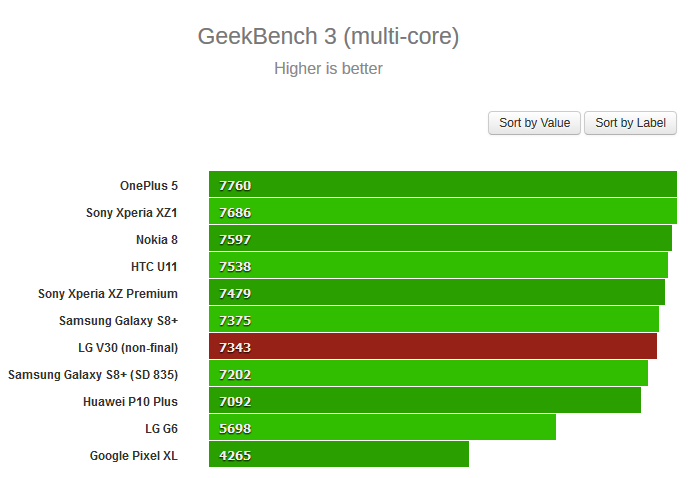This screenshot has height=478, width=700.
Task: Select the Sony Xperia XZ Premium bar
Action: coord(437,293)
